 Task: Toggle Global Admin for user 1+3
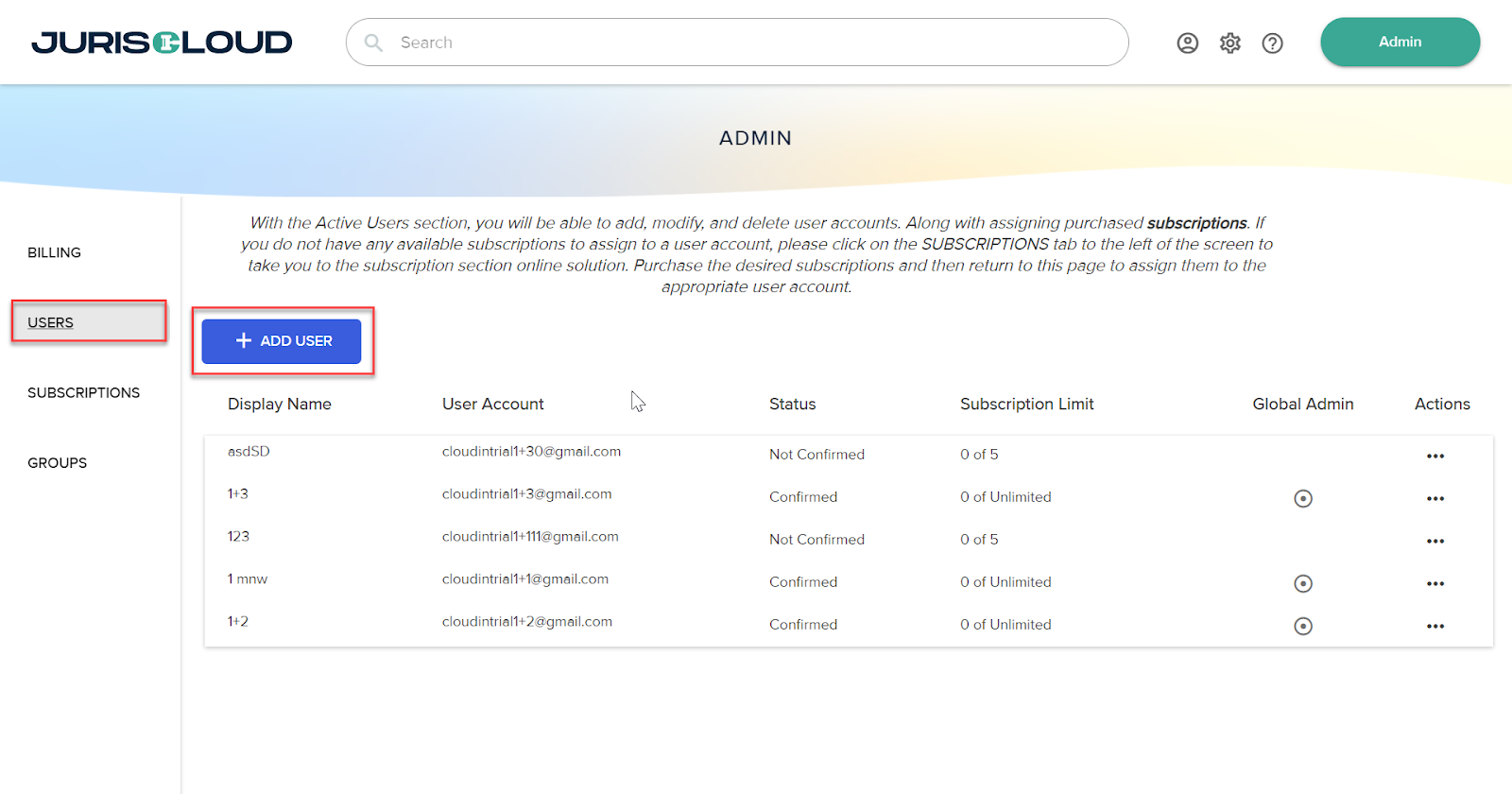point(1302,498)
